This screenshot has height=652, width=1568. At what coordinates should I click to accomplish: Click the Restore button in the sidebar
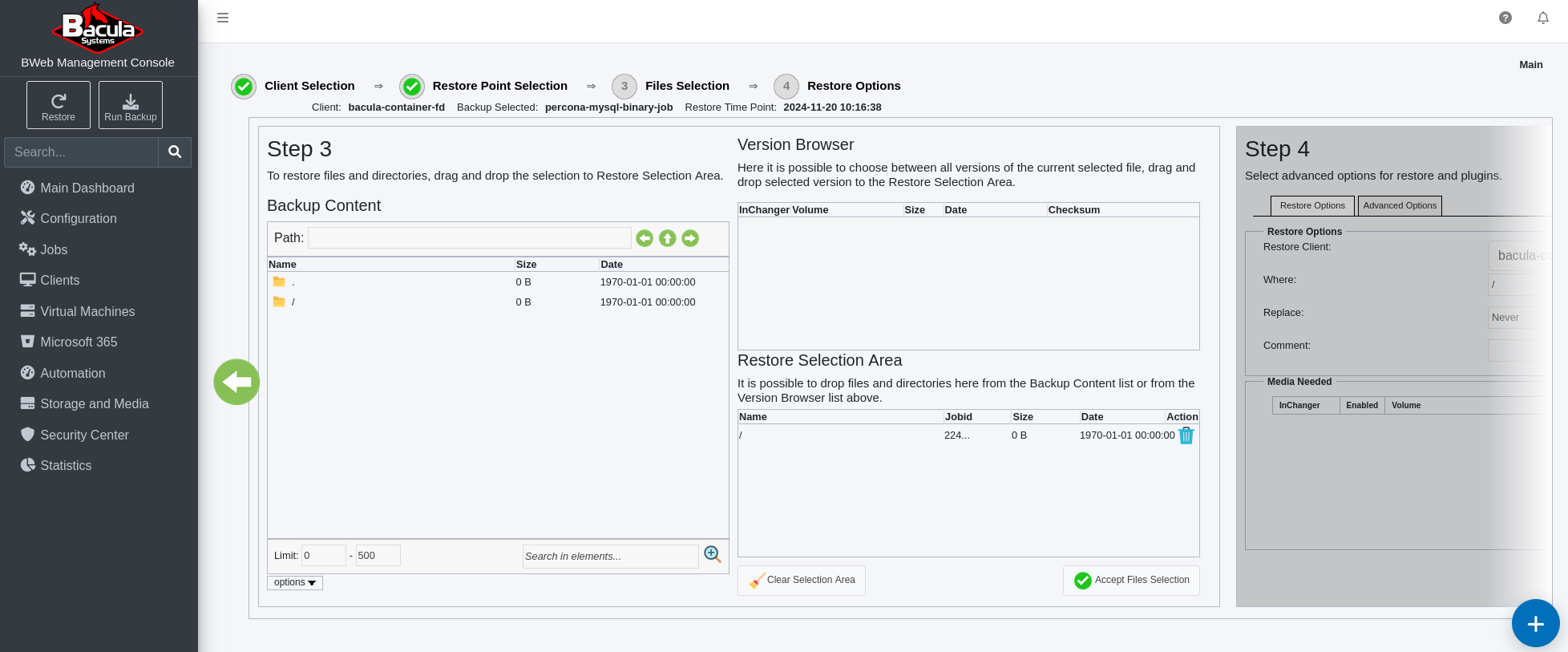tap(59, 105)
